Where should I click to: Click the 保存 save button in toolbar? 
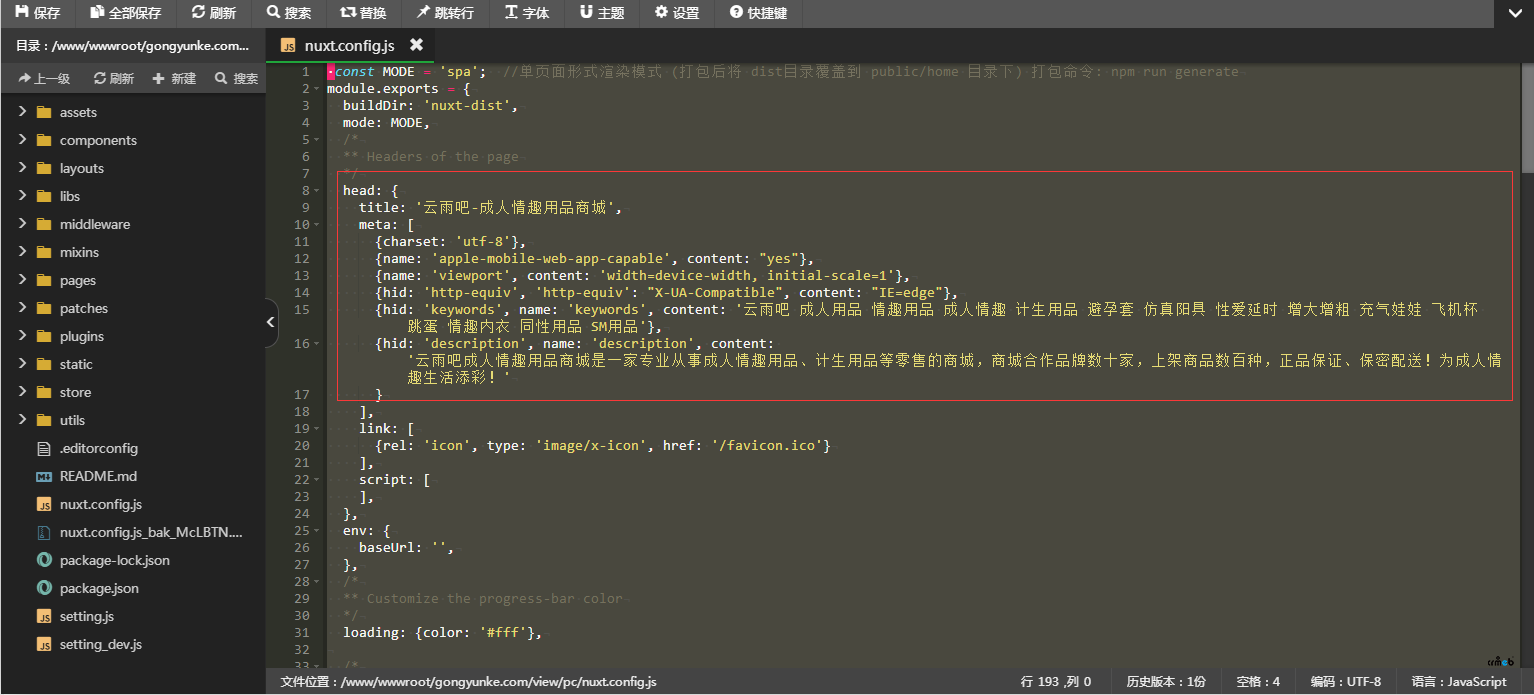[37, 13]
